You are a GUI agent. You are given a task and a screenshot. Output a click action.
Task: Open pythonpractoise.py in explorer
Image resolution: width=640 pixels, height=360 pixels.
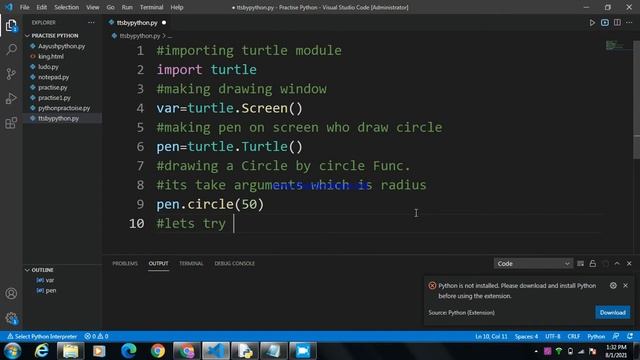(64, 108)
